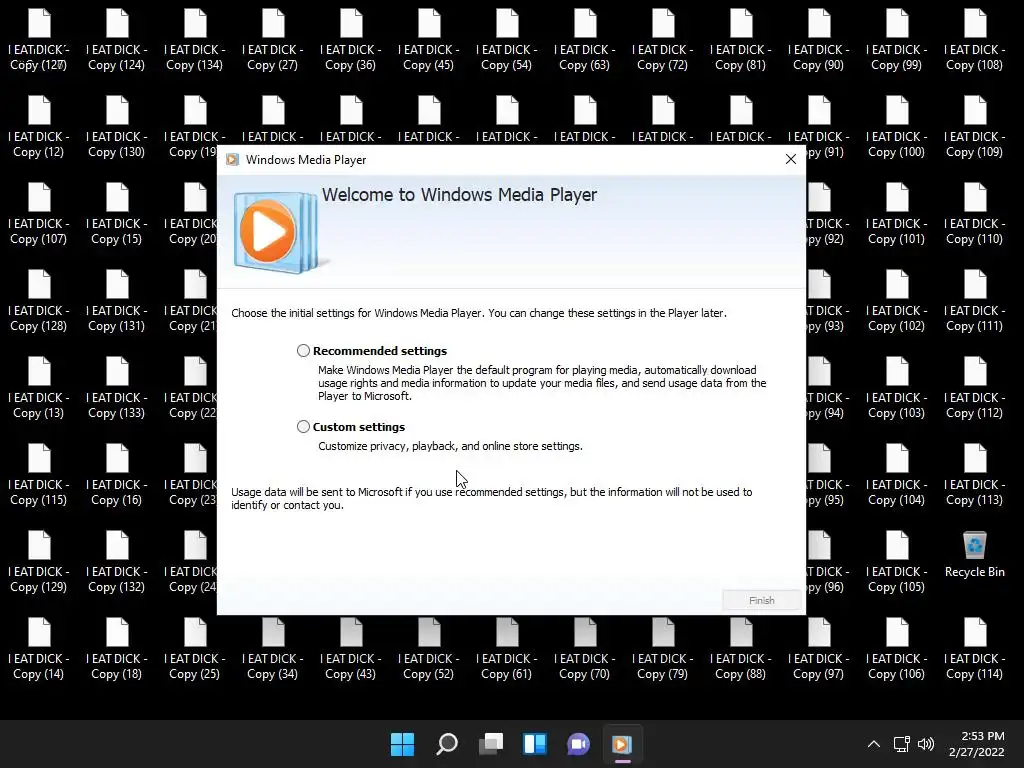This screenshot has width=1024, height=768.
Task: Select the Copy (90) file icon
Action: (x=819, y=40)
